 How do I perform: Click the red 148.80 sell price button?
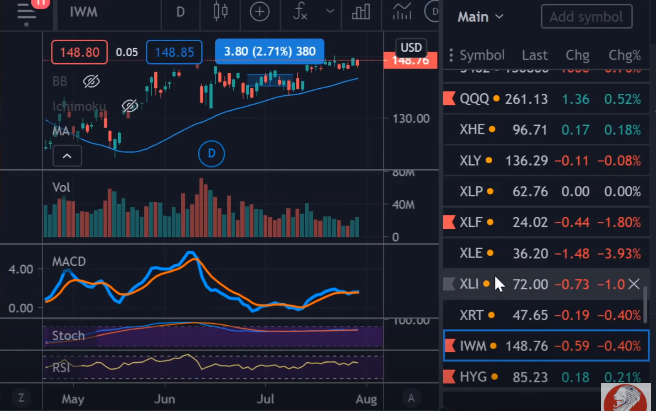[79, 52]
